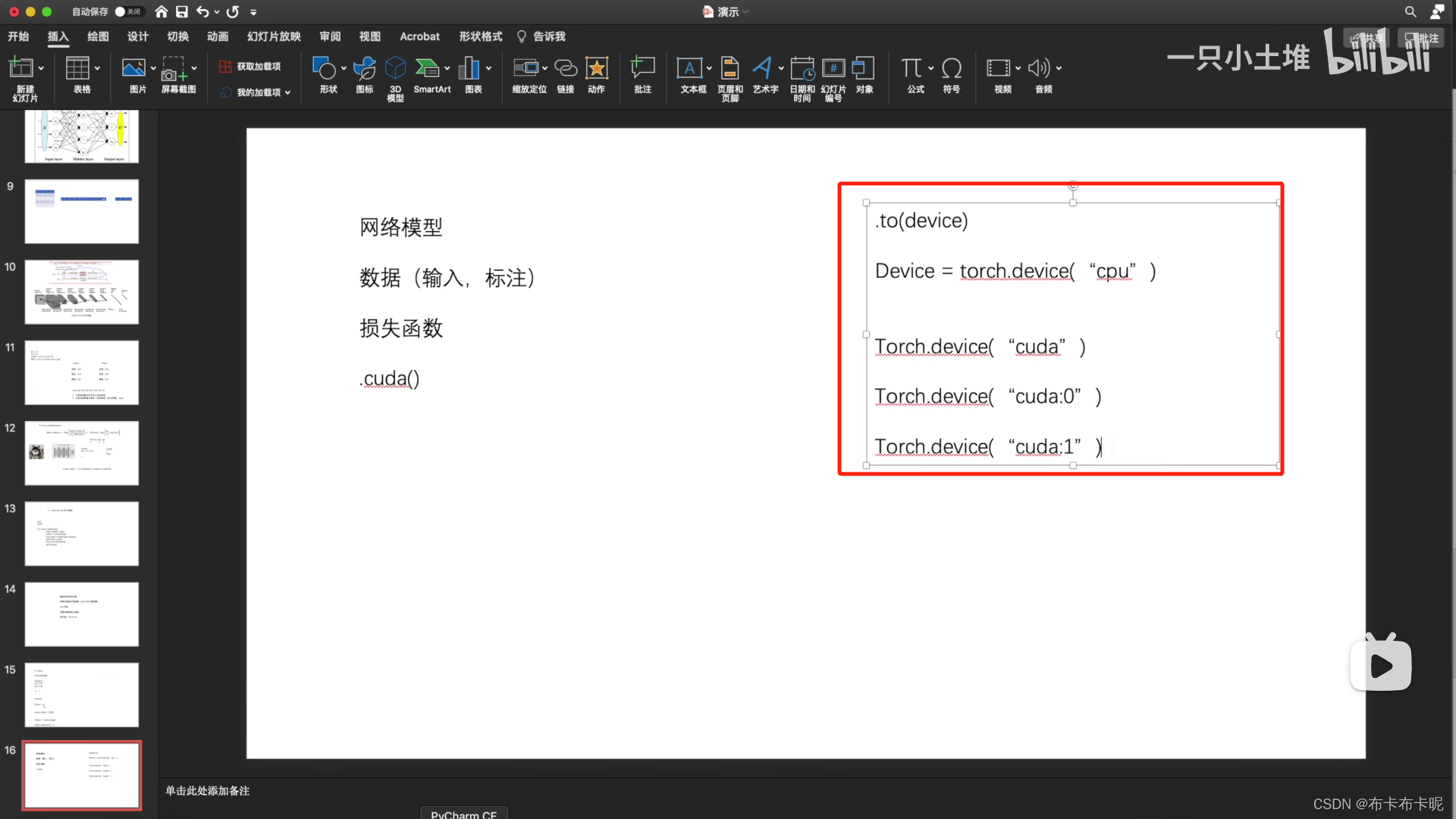Image resolution: width=1456 pixels, height=819 pixels.
Task: Insert a 3D model (3D 模型)
Action: click(395, 68)
